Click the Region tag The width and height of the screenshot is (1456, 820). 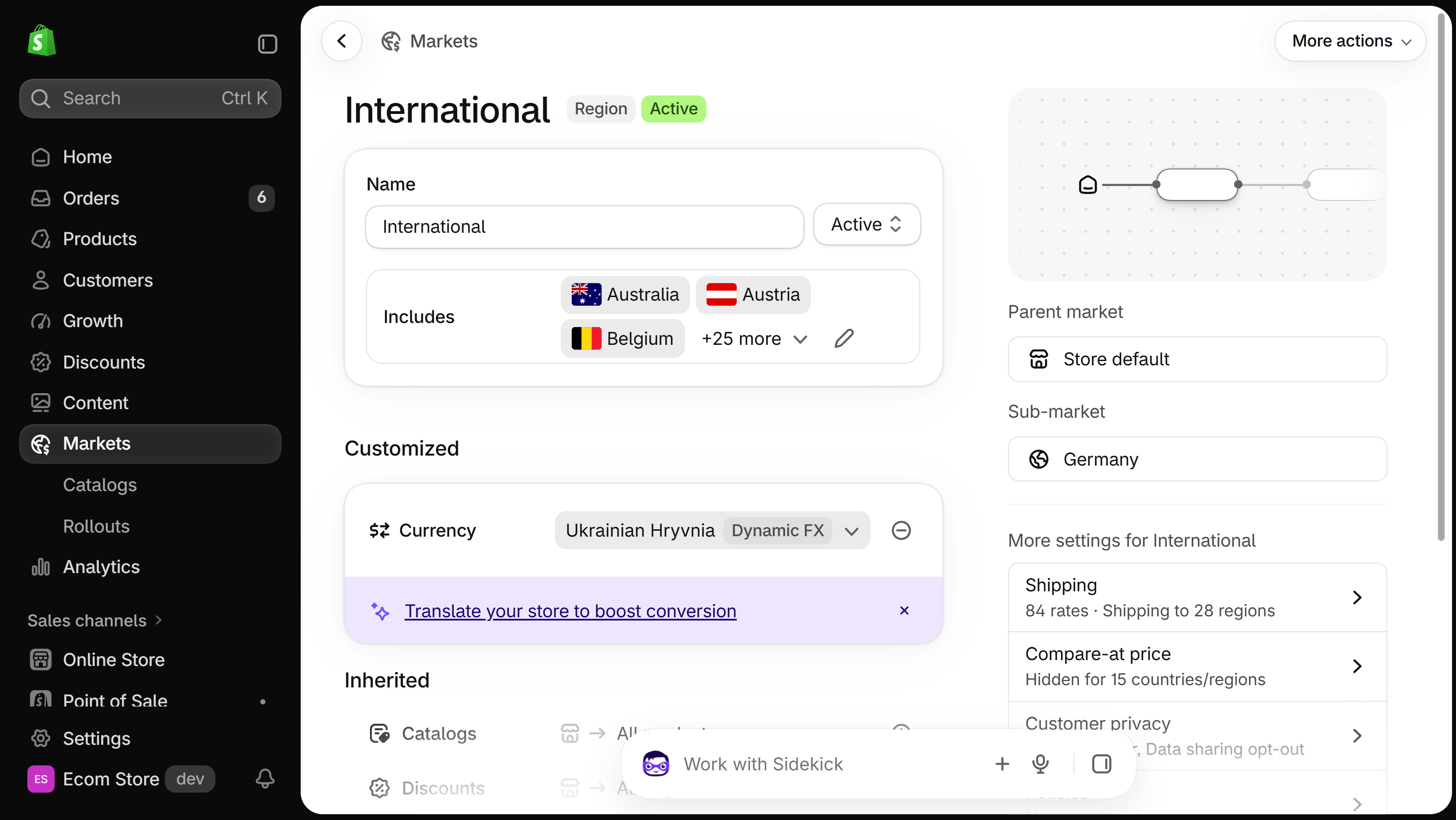pyautogui.click(x=601, y=108)
